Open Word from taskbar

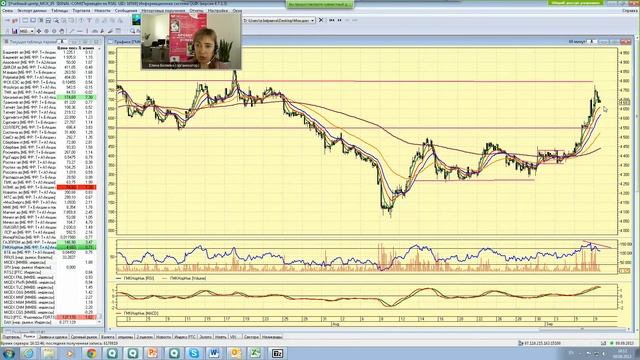[214, 353]
